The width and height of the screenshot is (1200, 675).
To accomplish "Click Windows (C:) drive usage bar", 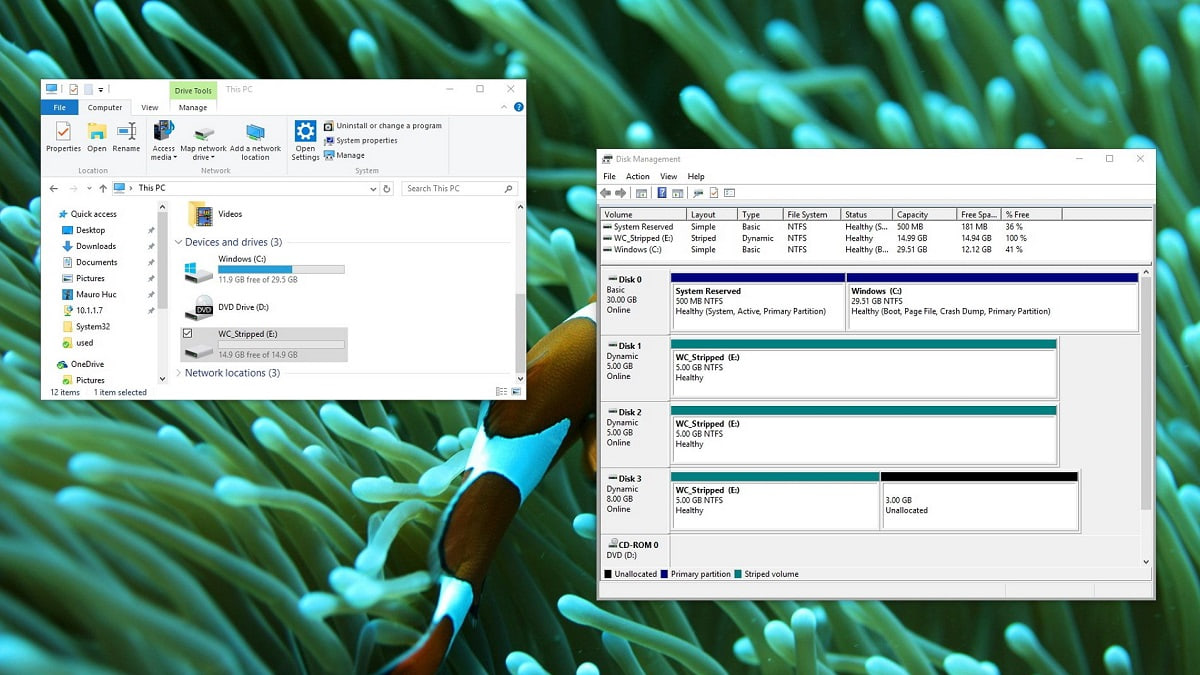I will (281, 269).
